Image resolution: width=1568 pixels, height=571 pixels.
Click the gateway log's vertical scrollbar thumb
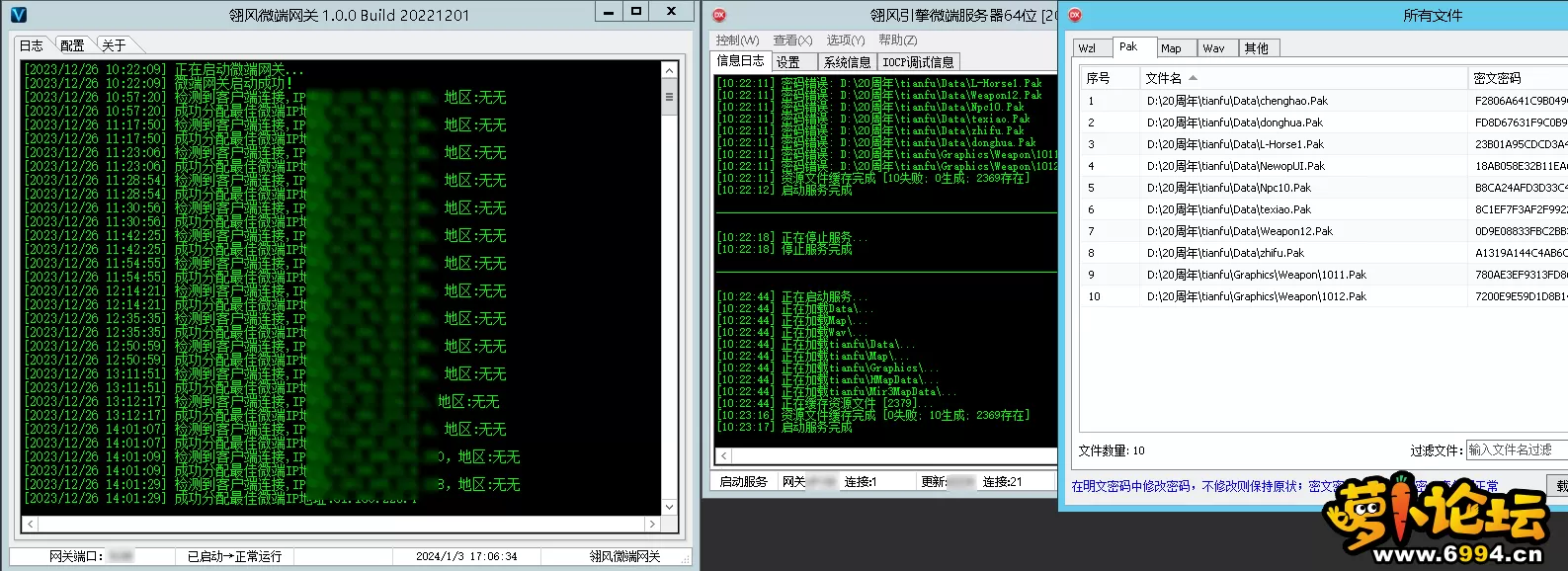[x=669, y=97]
